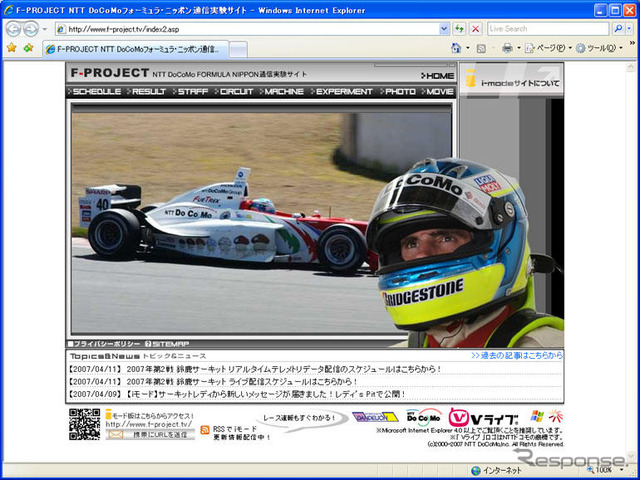Image resolution: width=640 pixels, height=480 pixels.
Task: Click the Windows flag logo icon
Action: (537, 416)
